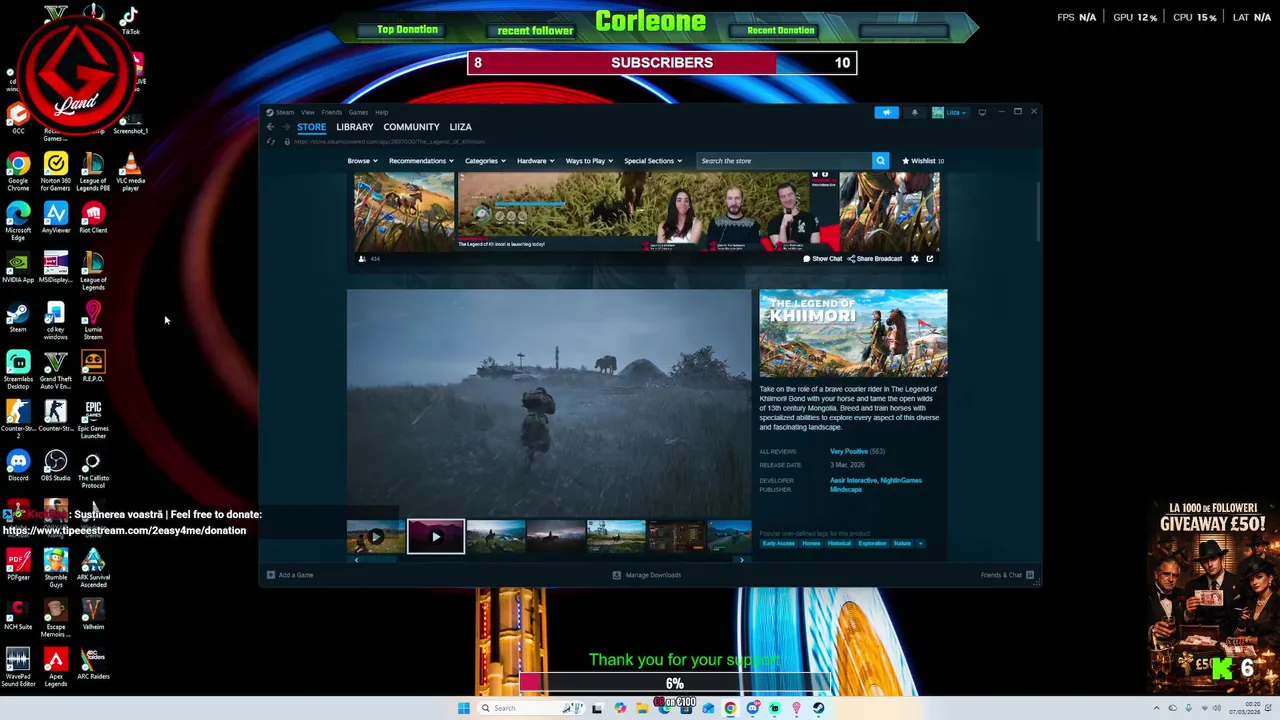Expand the Ways to Play menu
The width and height of the screenshot is (1280, 720).
click(x=589, y=161)
